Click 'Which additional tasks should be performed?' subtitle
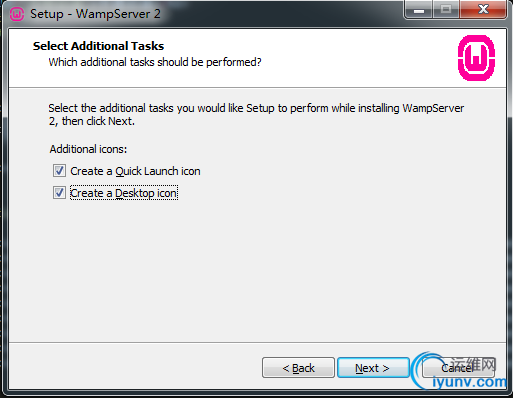513x398 pixels. tap(155, 62)
